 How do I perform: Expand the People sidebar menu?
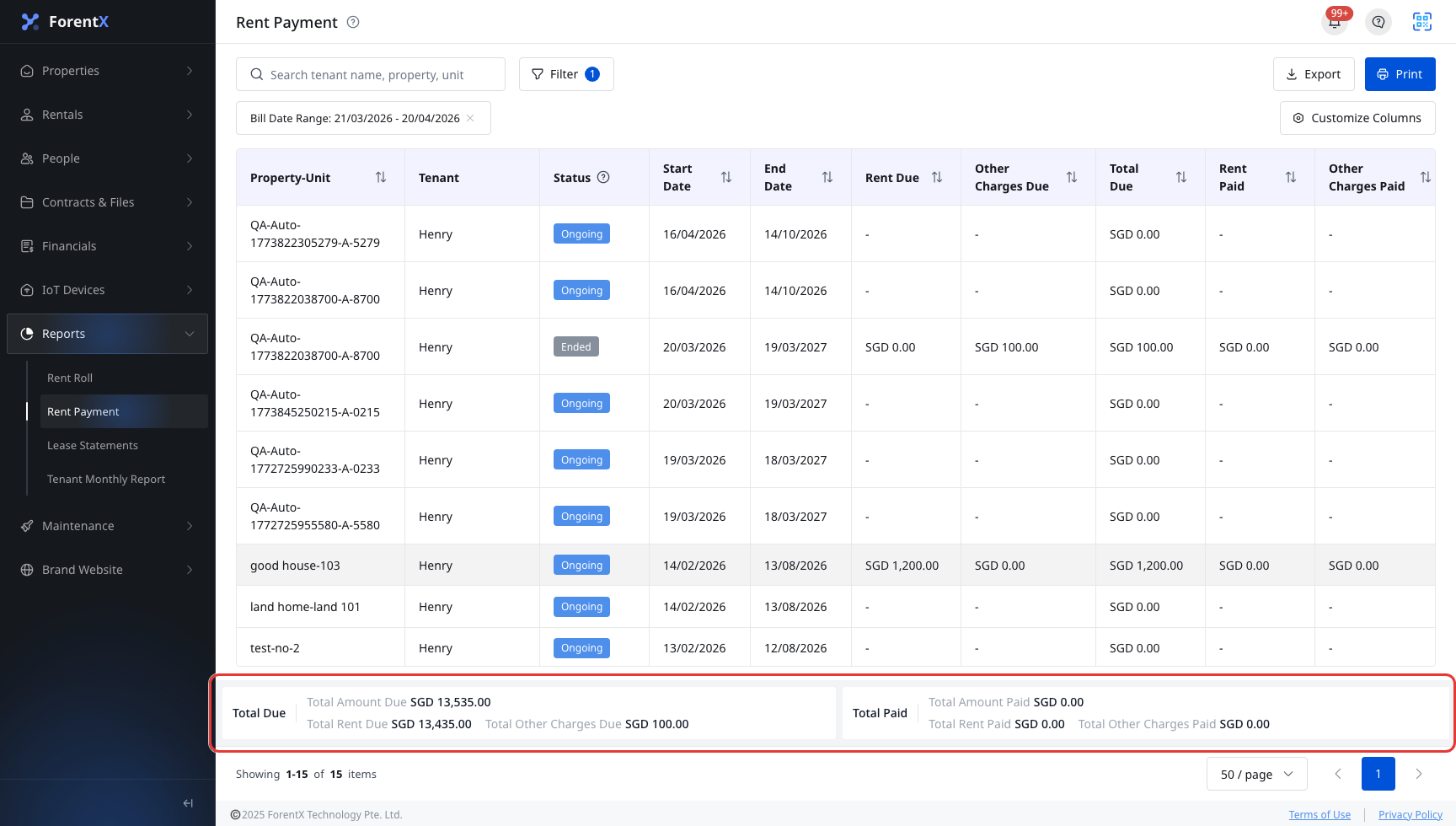pyautogui.click(x=107, y=158)
